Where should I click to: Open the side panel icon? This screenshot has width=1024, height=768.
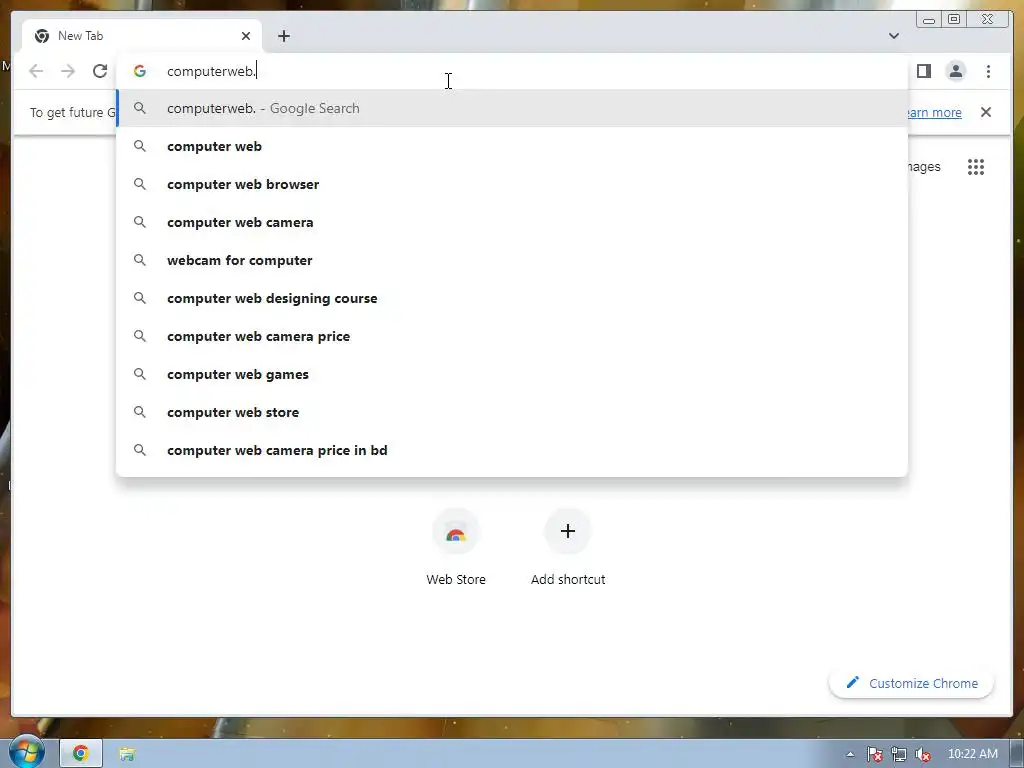click(923, 71)
